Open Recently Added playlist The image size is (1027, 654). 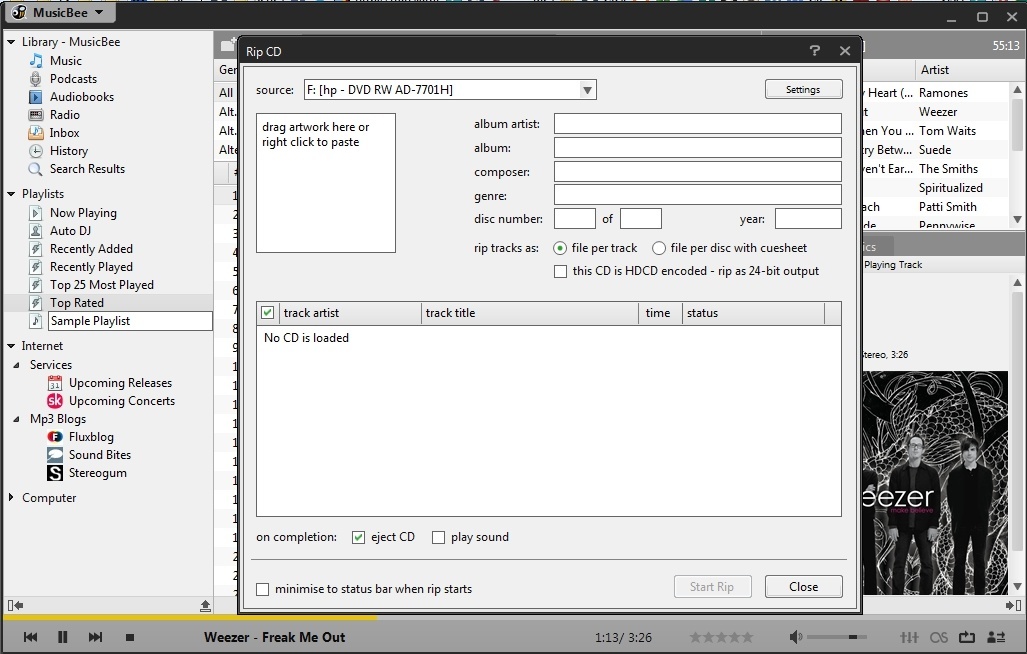[91, 249]
